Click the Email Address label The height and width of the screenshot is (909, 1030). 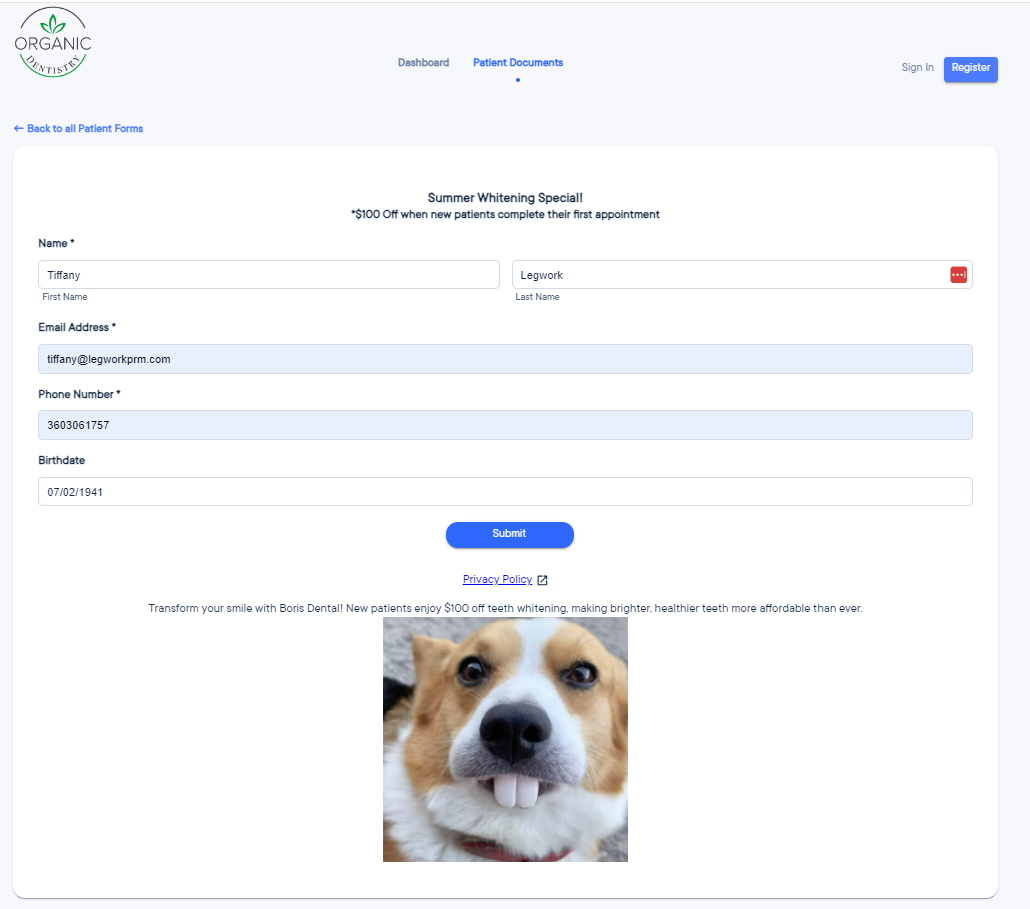tap(77, 327)
